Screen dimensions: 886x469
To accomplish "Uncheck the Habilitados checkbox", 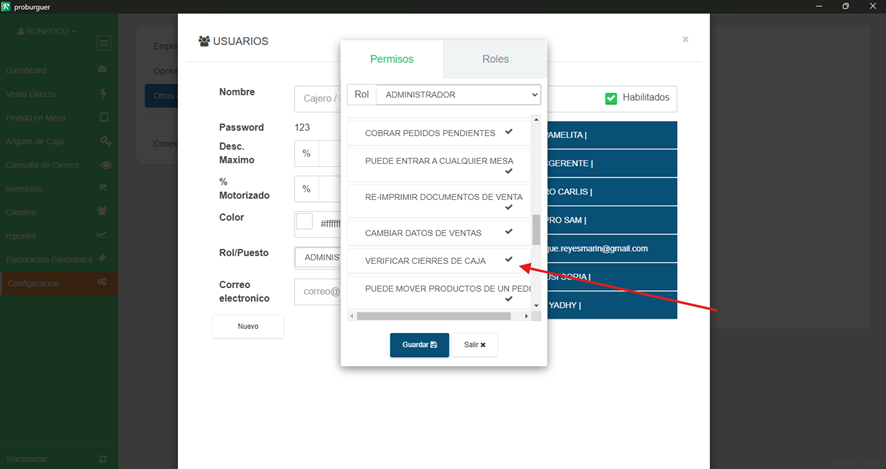I will click(x=611, y=98).
